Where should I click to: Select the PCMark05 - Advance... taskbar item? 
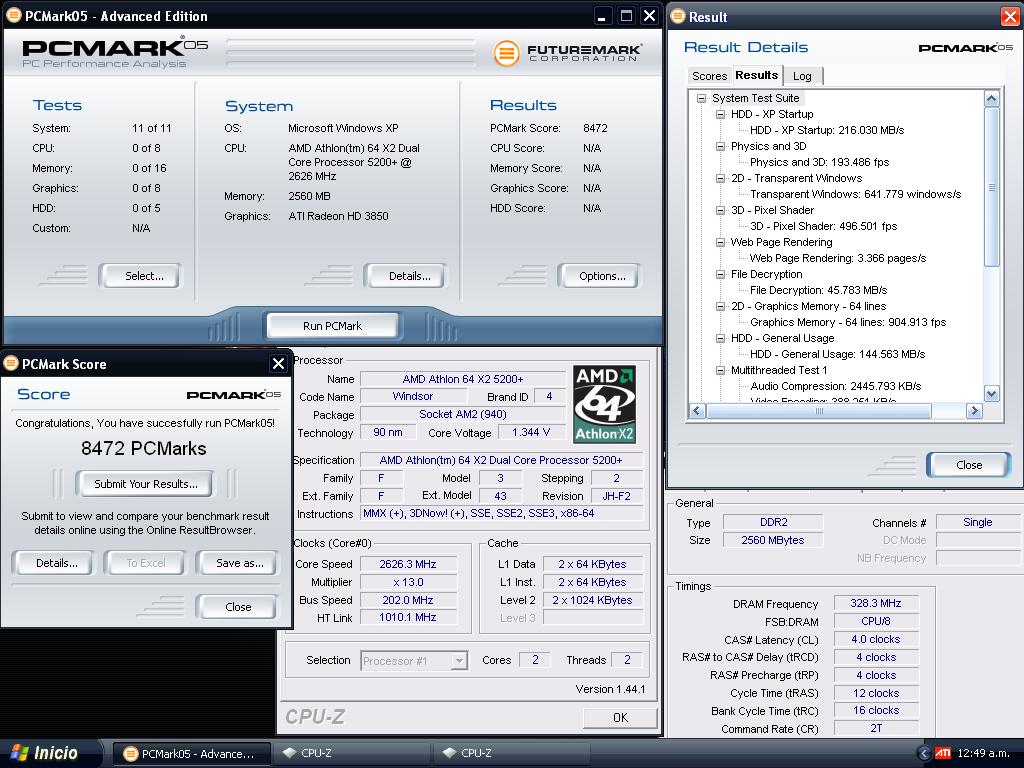pyautogui.click(x=191, y=754)
